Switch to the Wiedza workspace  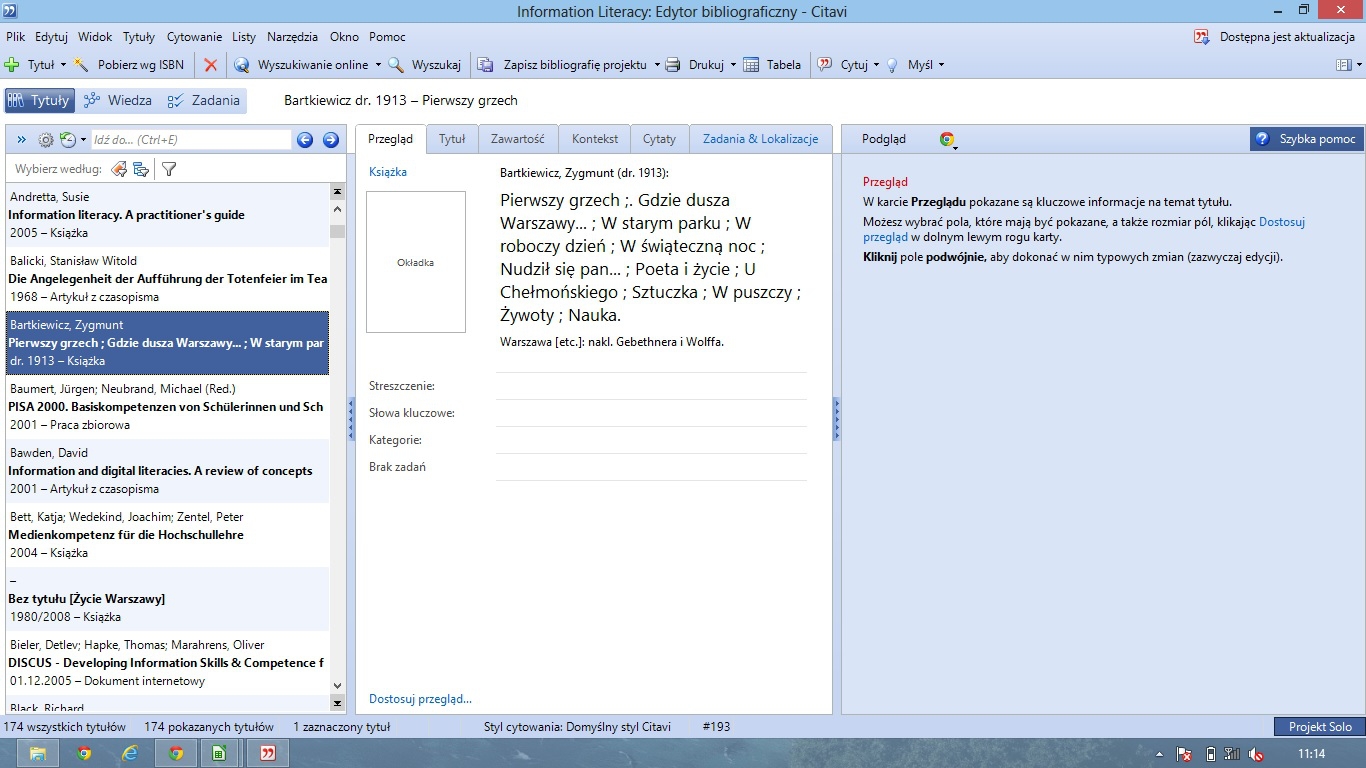(118, 100)
